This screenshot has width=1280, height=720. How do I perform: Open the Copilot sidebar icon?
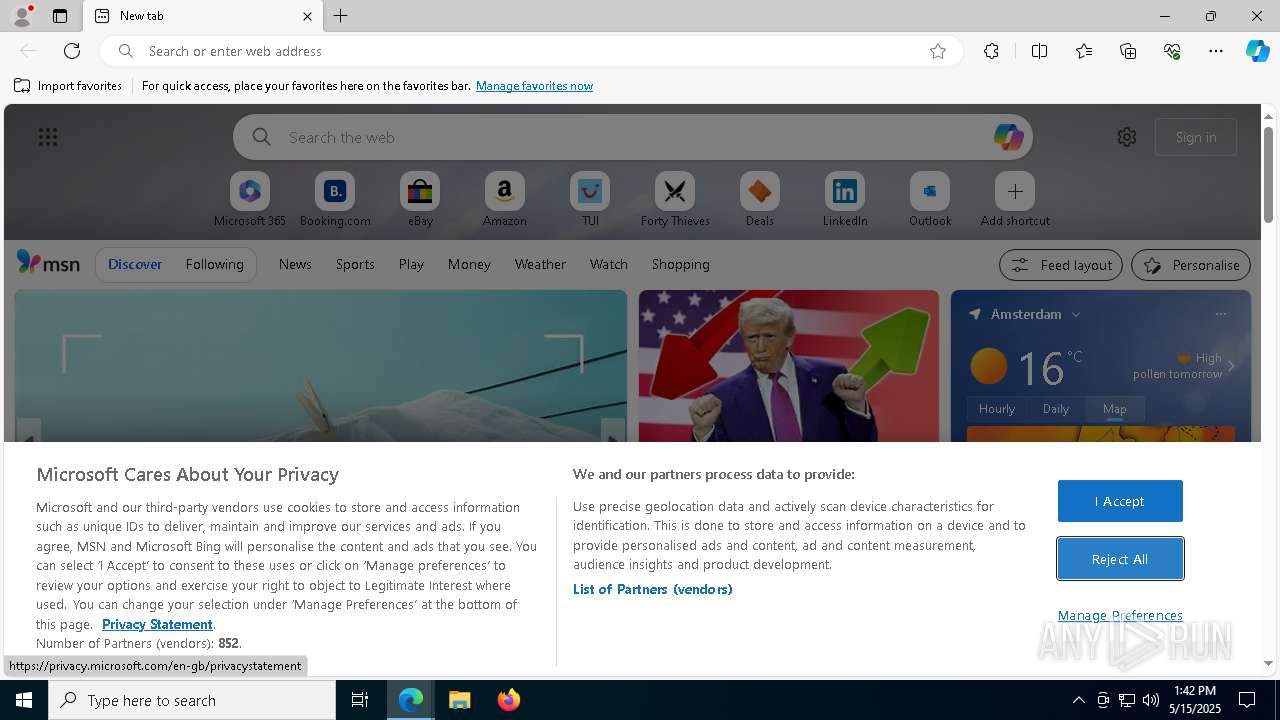[x=1257, y=51]
